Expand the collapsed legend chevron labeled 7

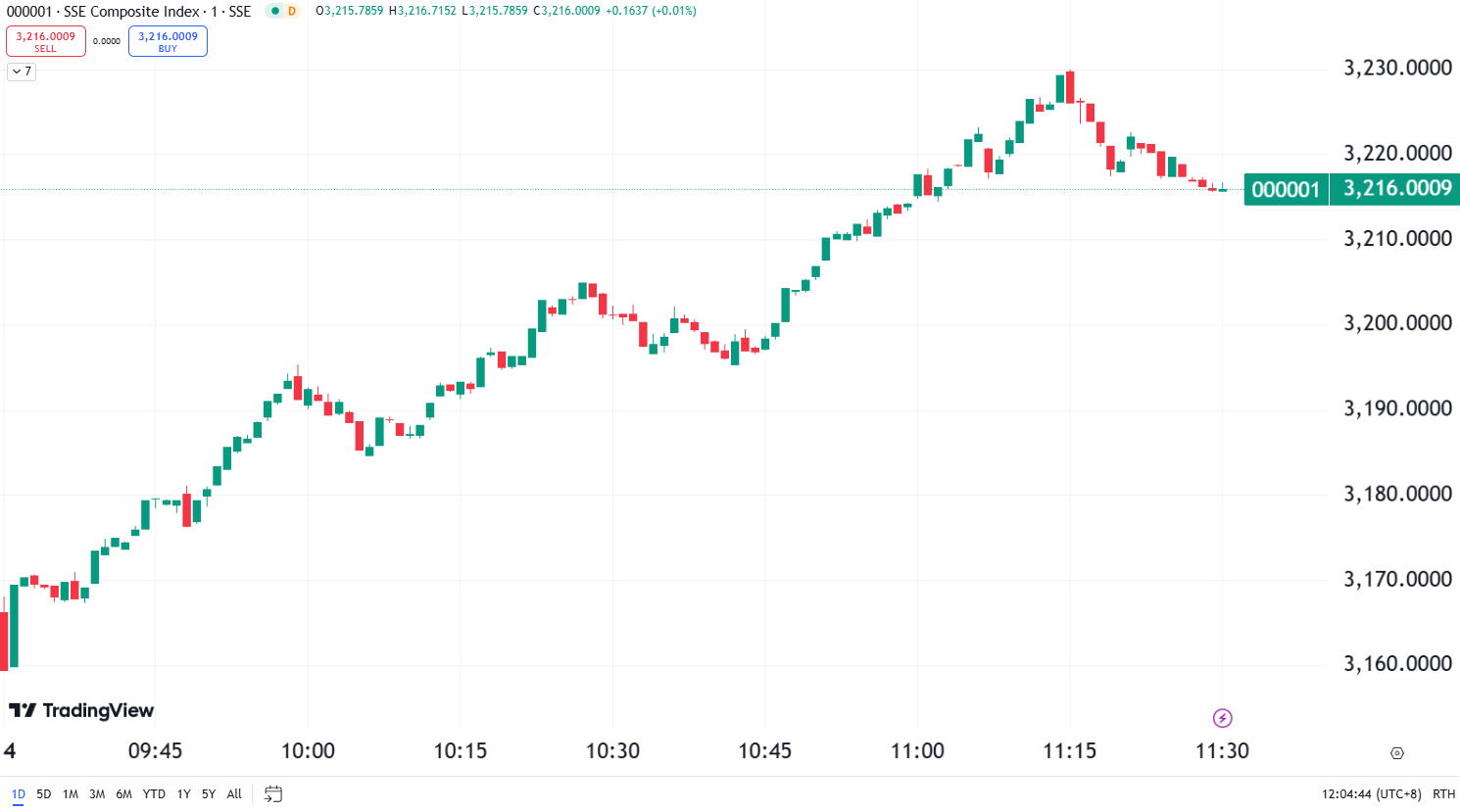point(20,71)
